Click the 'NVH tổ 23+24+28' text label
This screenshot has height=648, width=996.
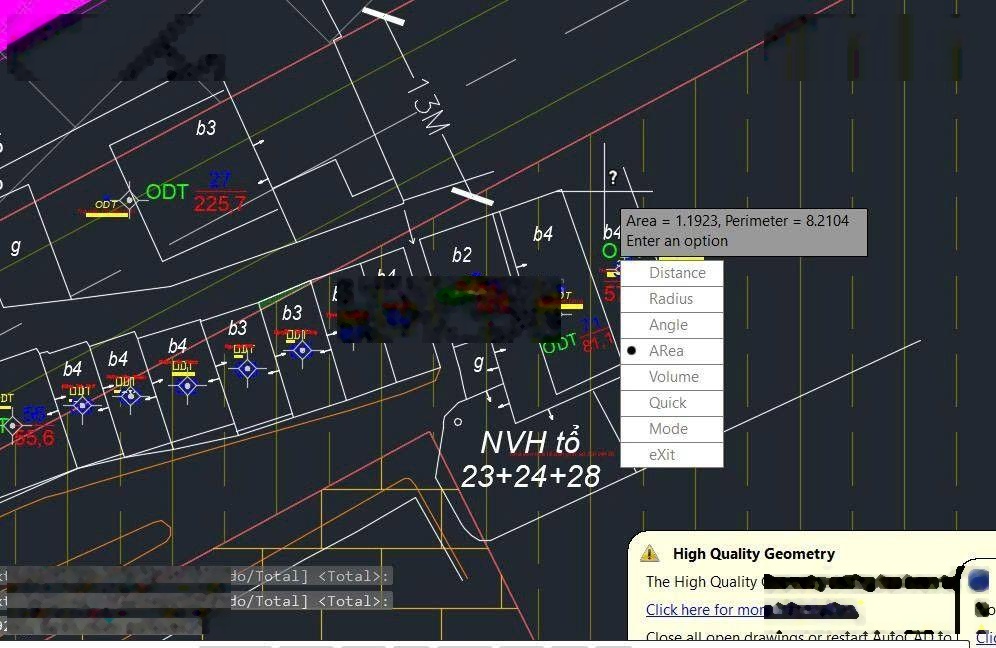click(530, 459)
